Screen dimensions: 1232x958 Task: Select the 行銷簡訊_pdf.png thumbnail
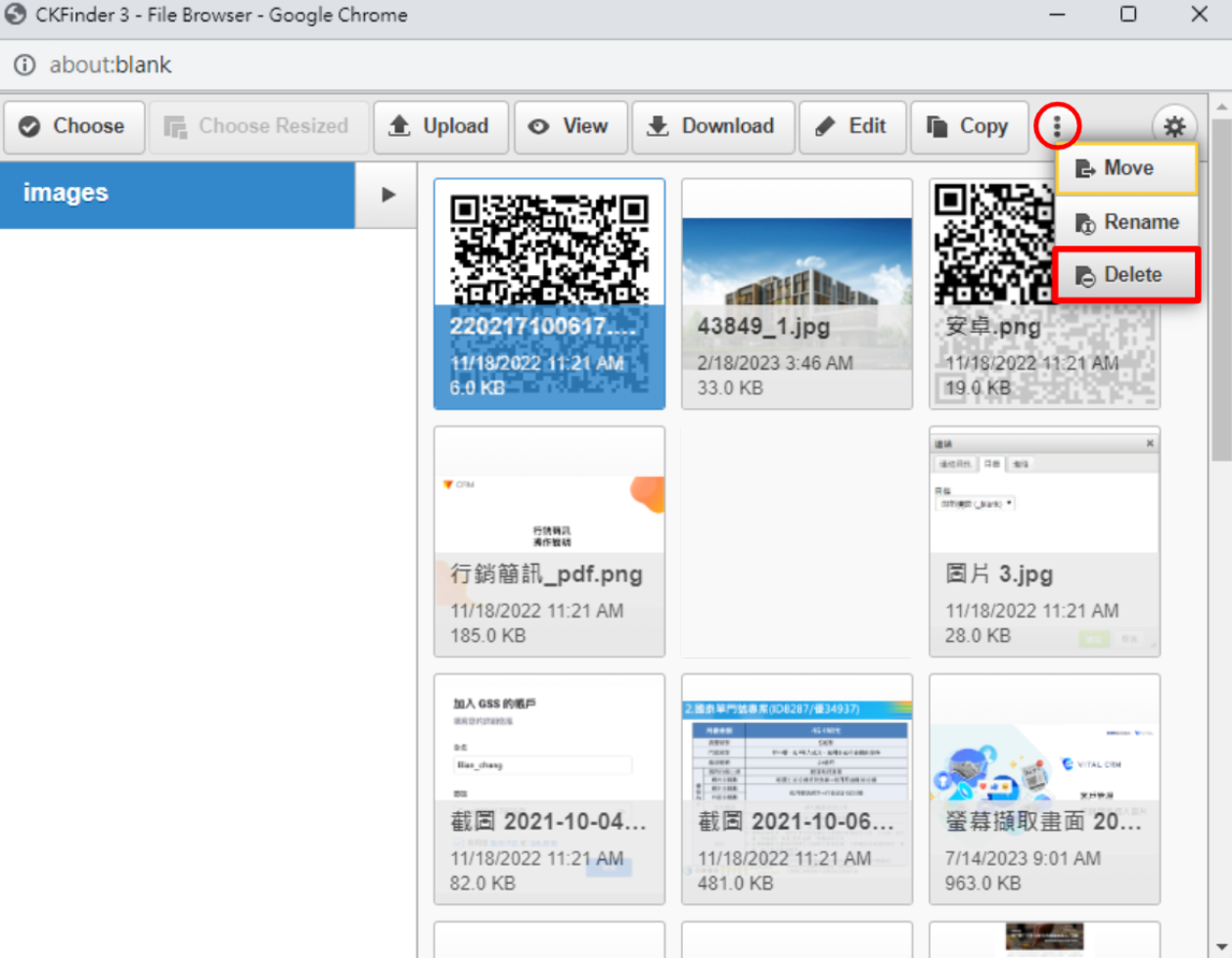click(x=549, y=540)
